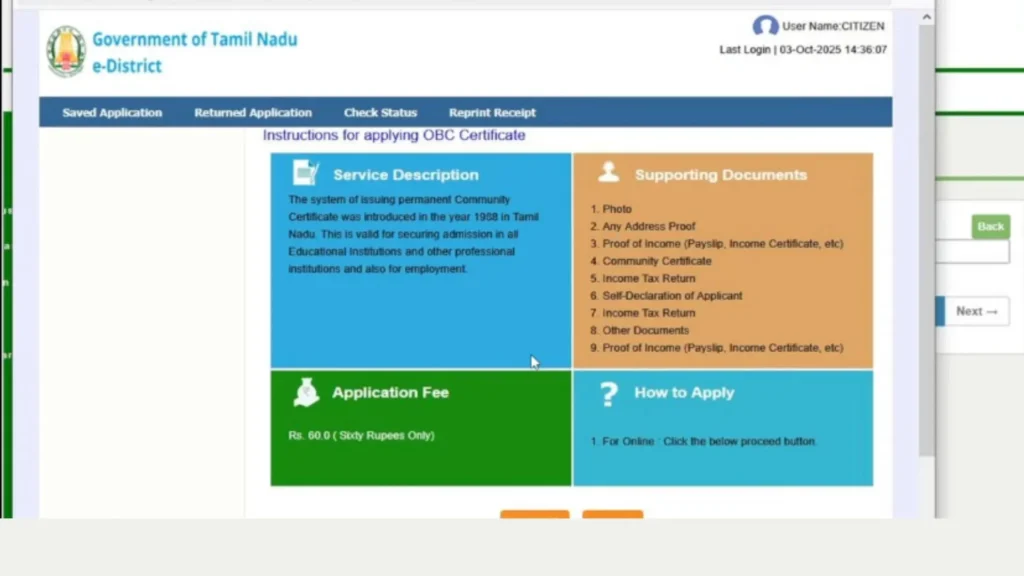Click the User Name:CITIZEN label

click(833, 26)
